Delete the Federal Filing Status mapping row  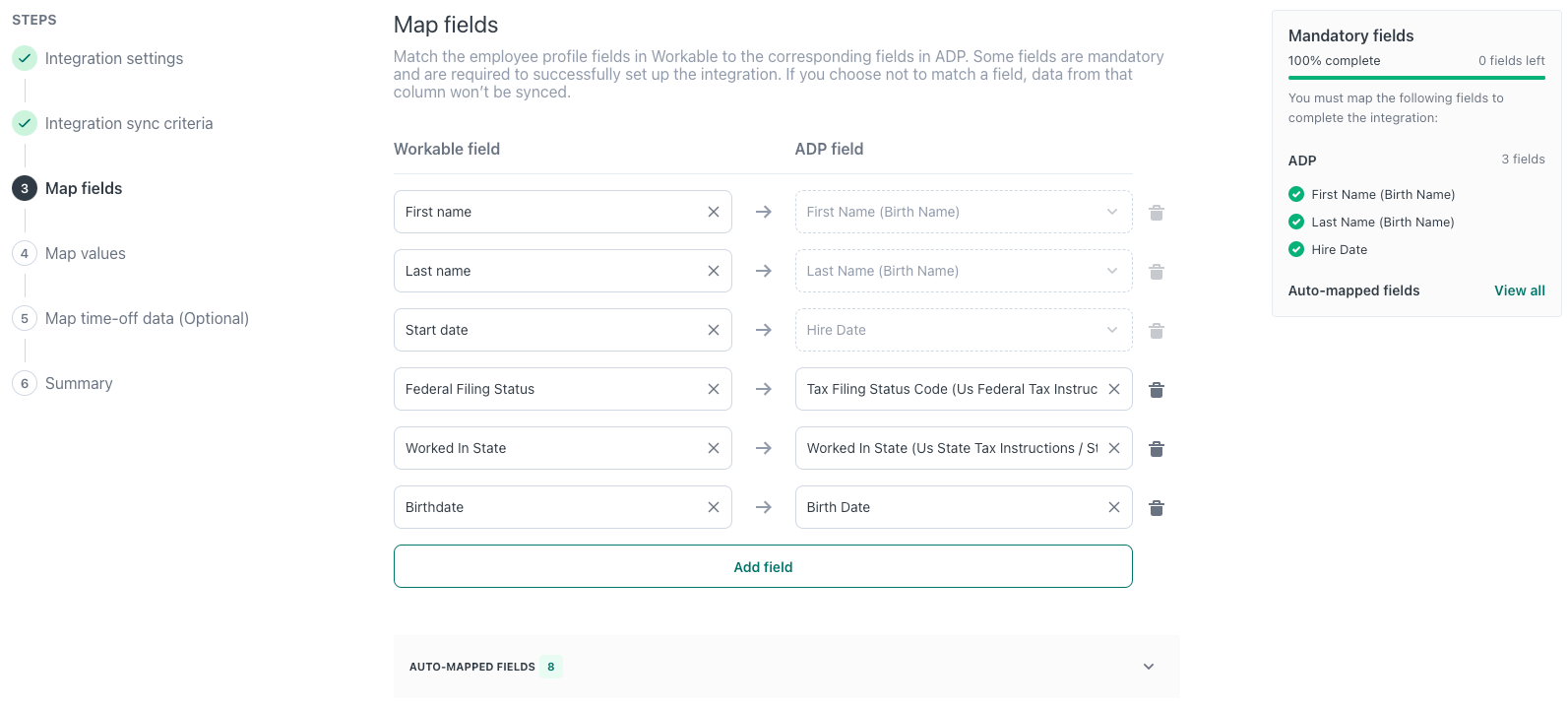(1157, 390)
